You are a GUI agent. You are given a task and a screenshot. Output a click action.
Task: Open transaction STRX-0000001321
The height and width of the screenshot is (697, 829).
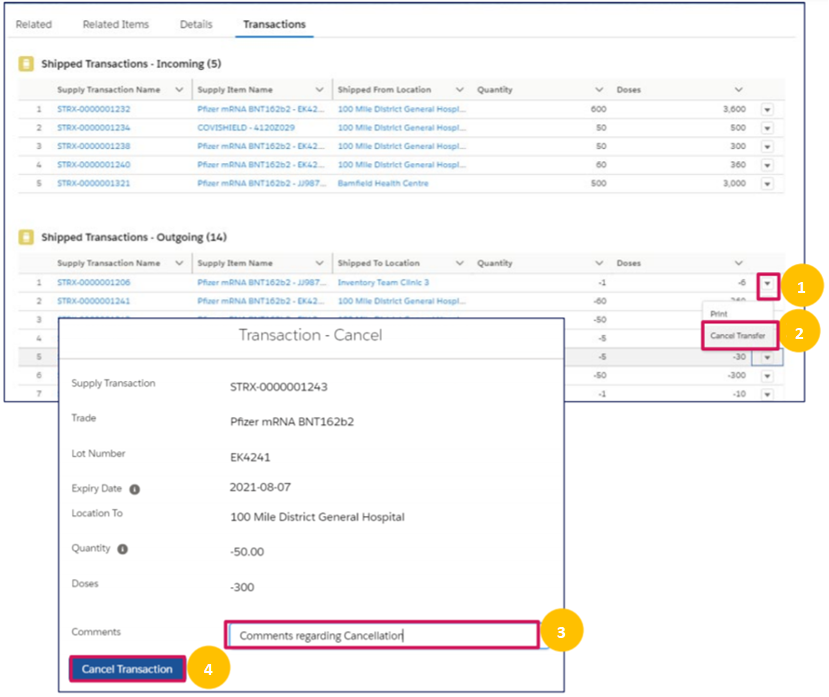[x=94, y=183]
